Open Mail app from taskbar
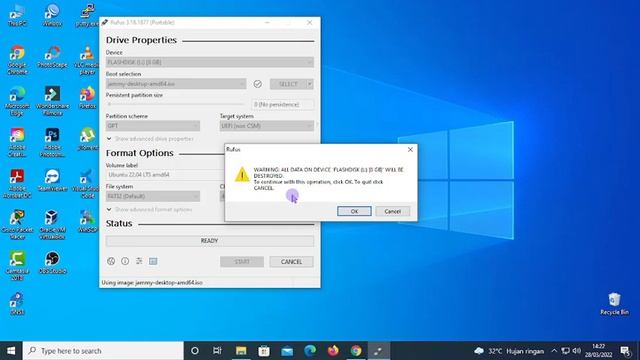This screenshot has width=640, height=360. tap(287, 351)
